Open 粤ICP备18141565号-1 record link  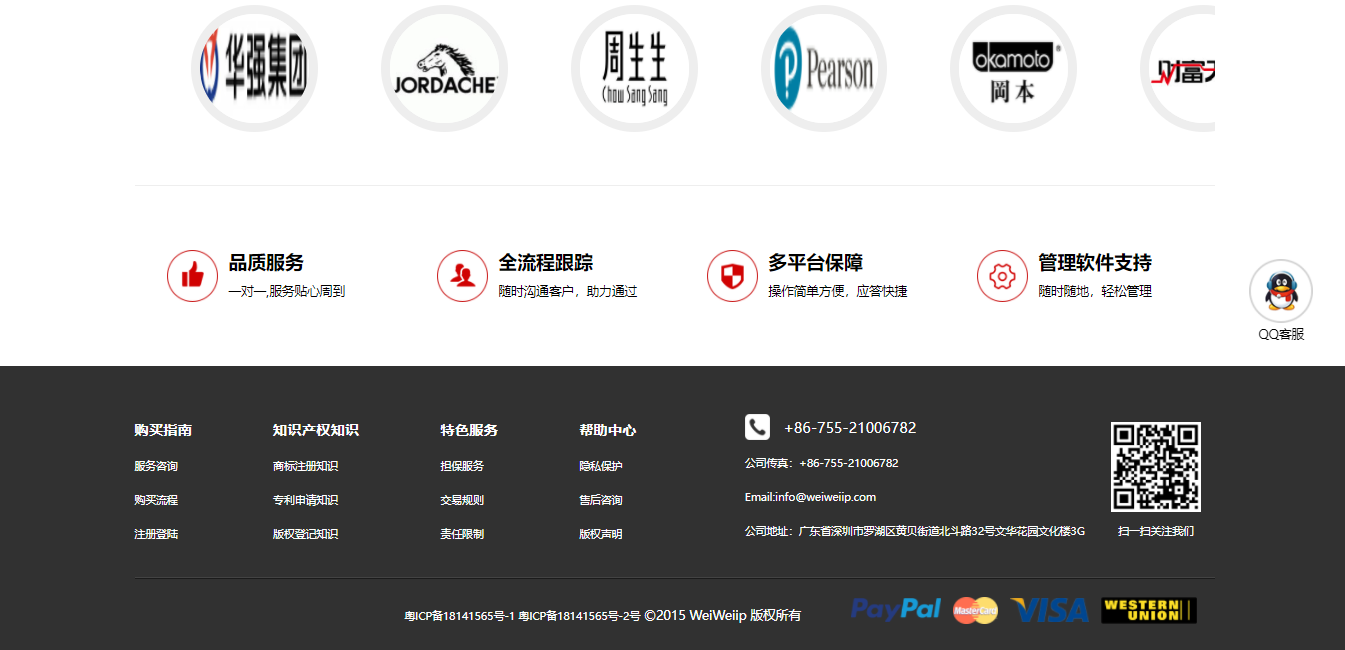point(459,616)
